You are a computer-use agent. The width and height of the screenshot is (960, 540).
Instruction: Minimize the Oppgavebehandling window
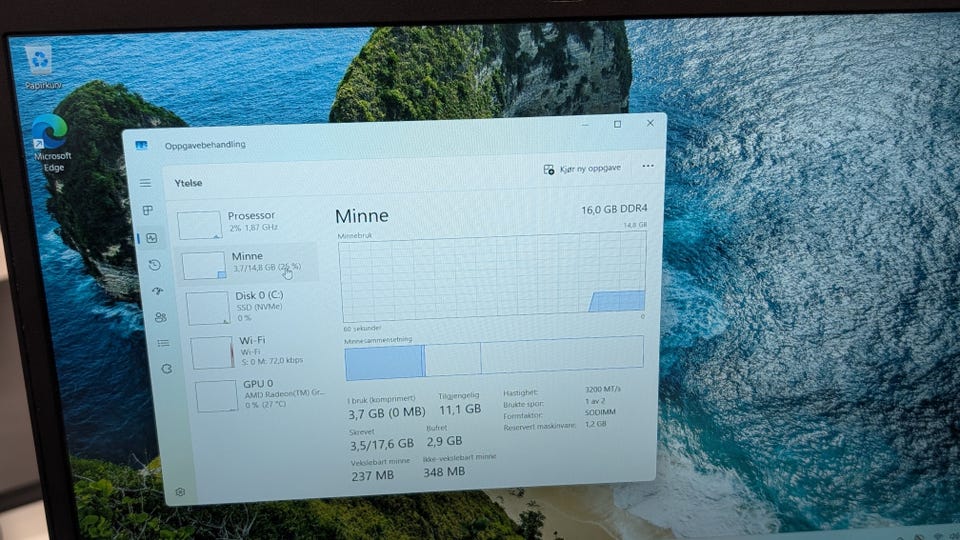point(585,126)
